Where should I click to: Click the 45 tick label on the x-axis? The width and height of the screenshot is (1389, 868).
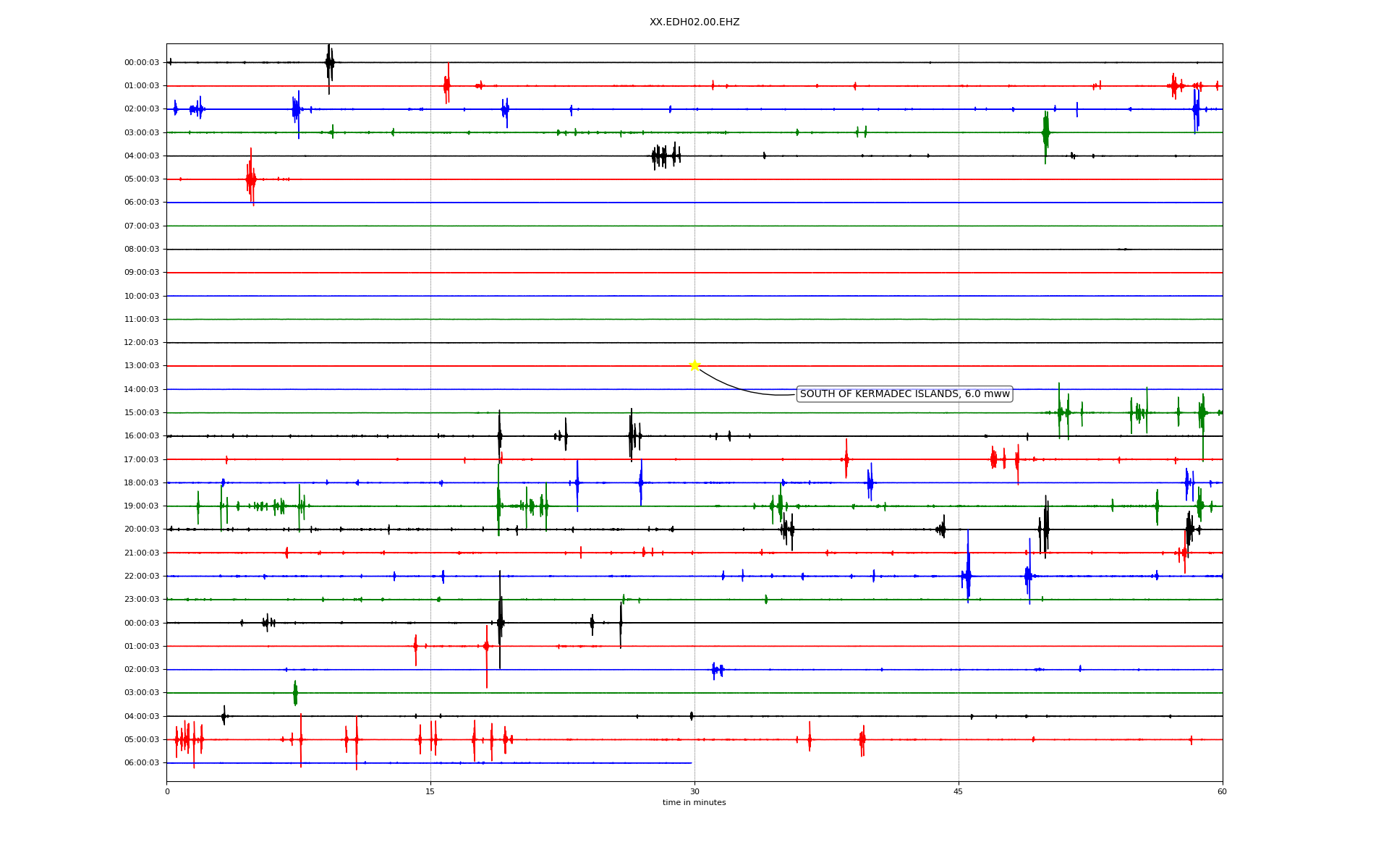click(959, 792)
